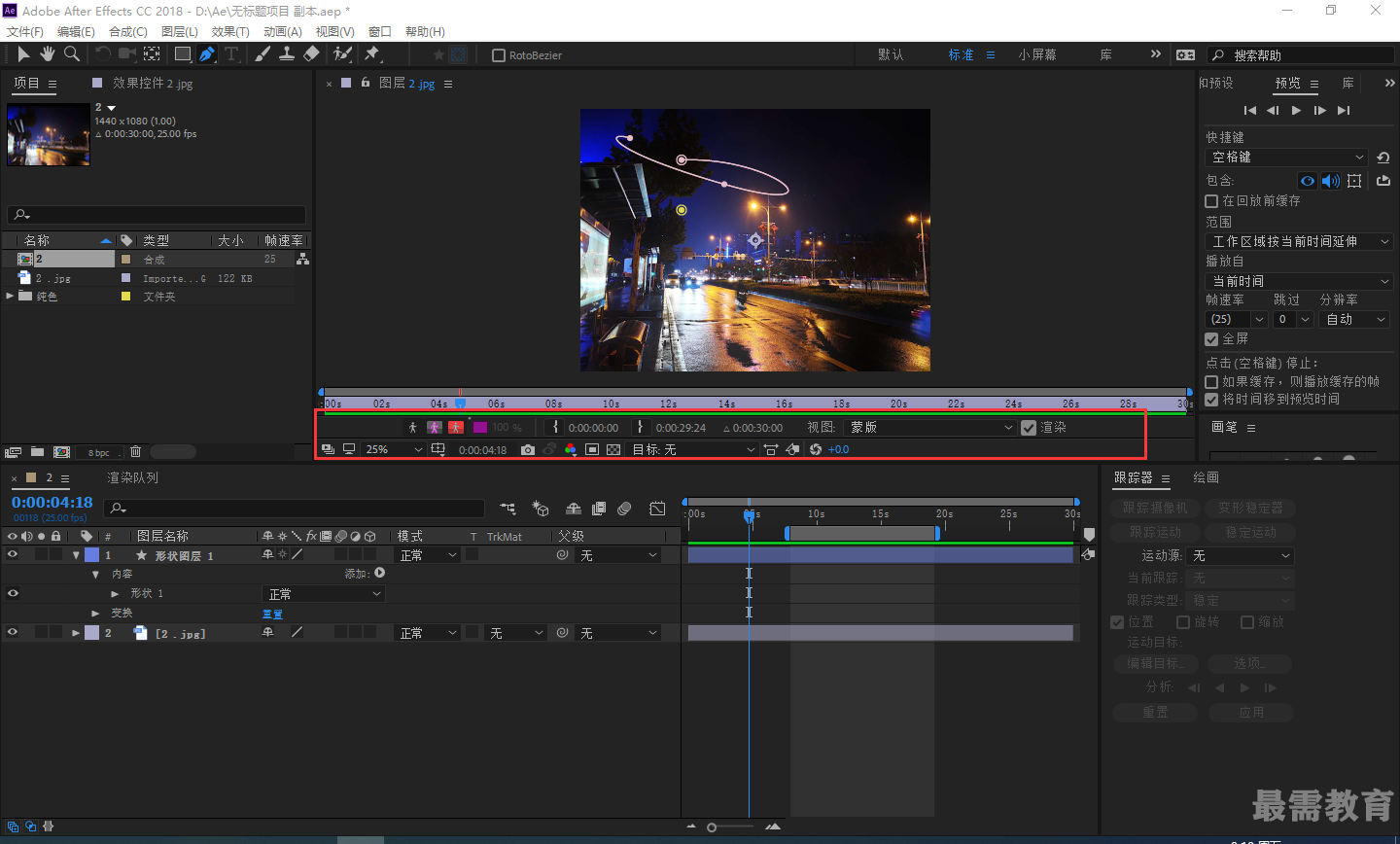Click the region of interest icon
This screenshot has height=844, width=1400.
[592, 449]
